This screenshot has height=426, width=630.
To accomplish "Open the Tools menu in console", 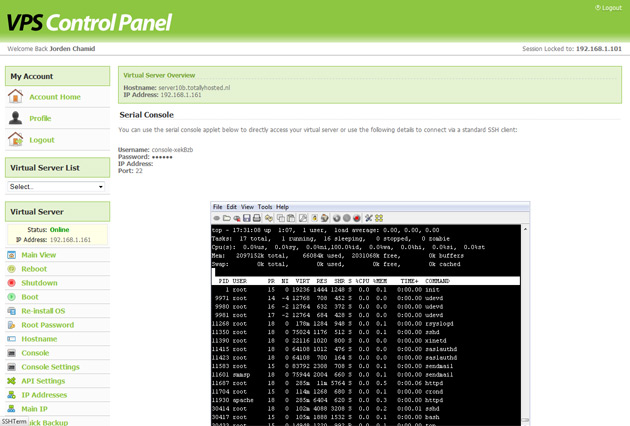I will (x=266, y=207).
